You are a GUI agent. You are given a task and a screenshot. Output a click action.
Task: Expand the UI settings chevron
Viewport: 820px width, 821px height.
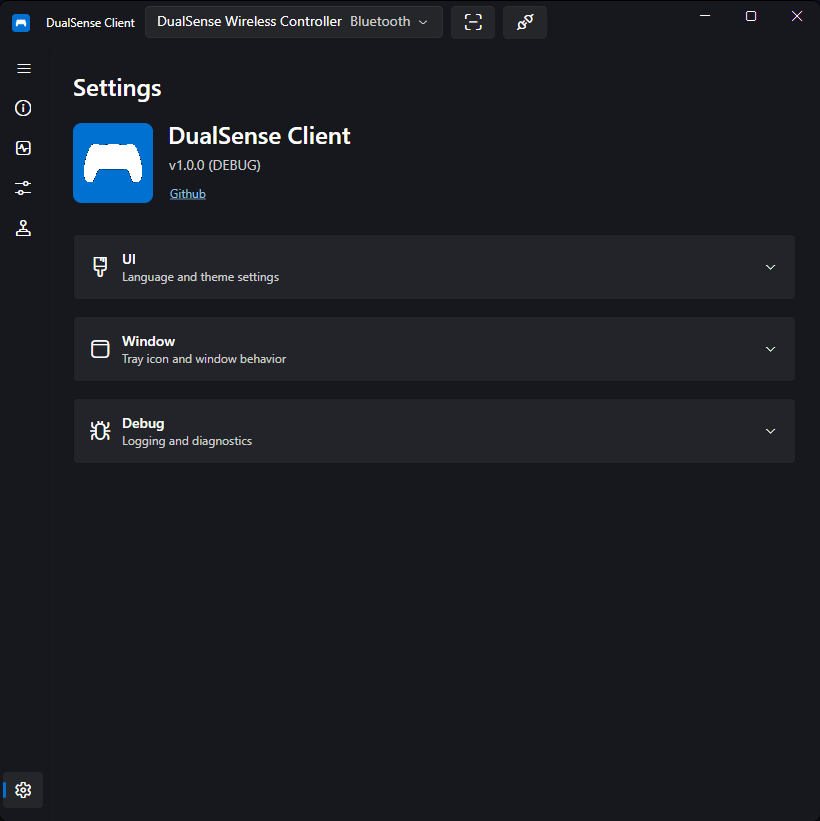pos(770,267)
